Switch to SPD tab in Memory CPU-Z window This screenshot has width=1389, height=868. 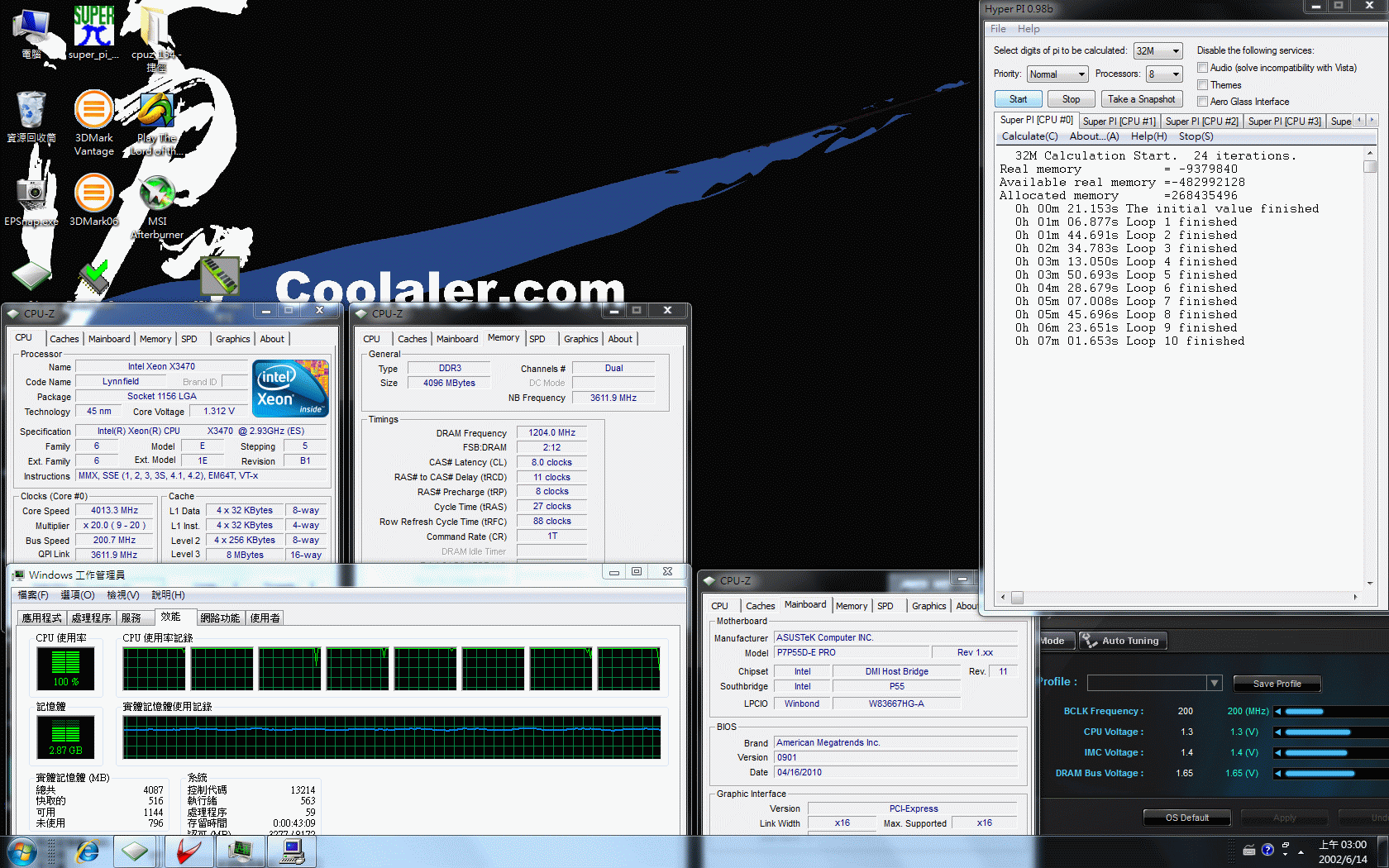pos(537,339)
